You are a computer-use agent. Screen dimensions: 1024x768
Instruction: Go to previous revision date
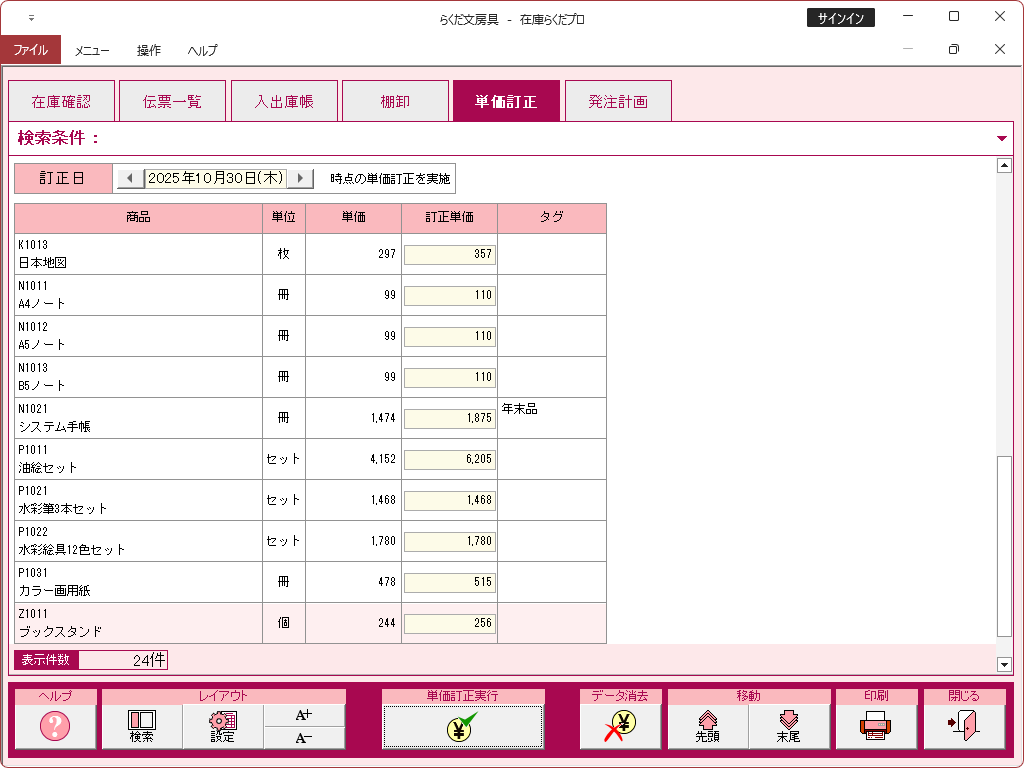[129, 178]
